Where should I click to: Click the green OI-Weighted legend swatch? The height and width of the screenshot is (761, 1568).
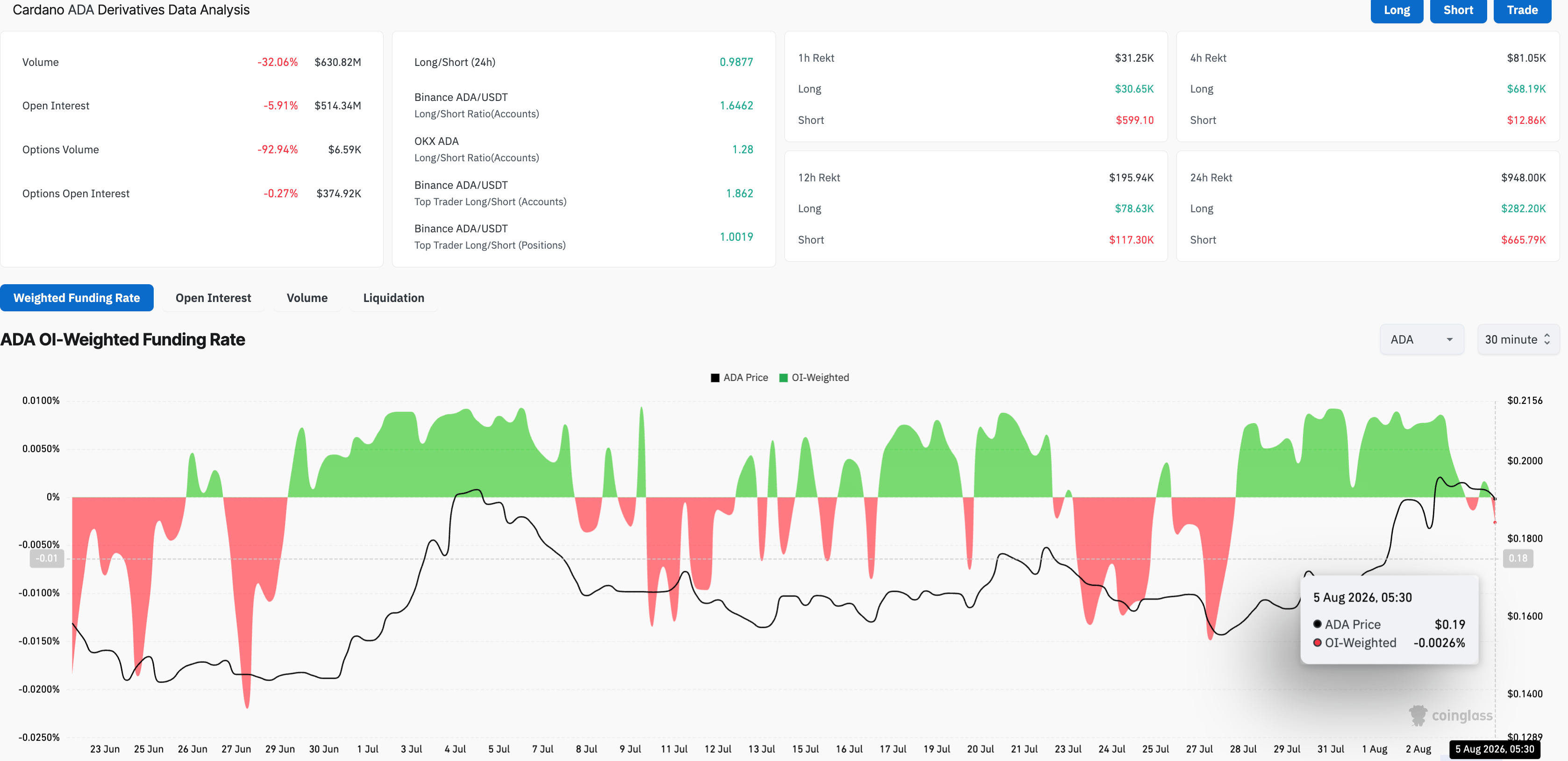(x=784, y=378)
